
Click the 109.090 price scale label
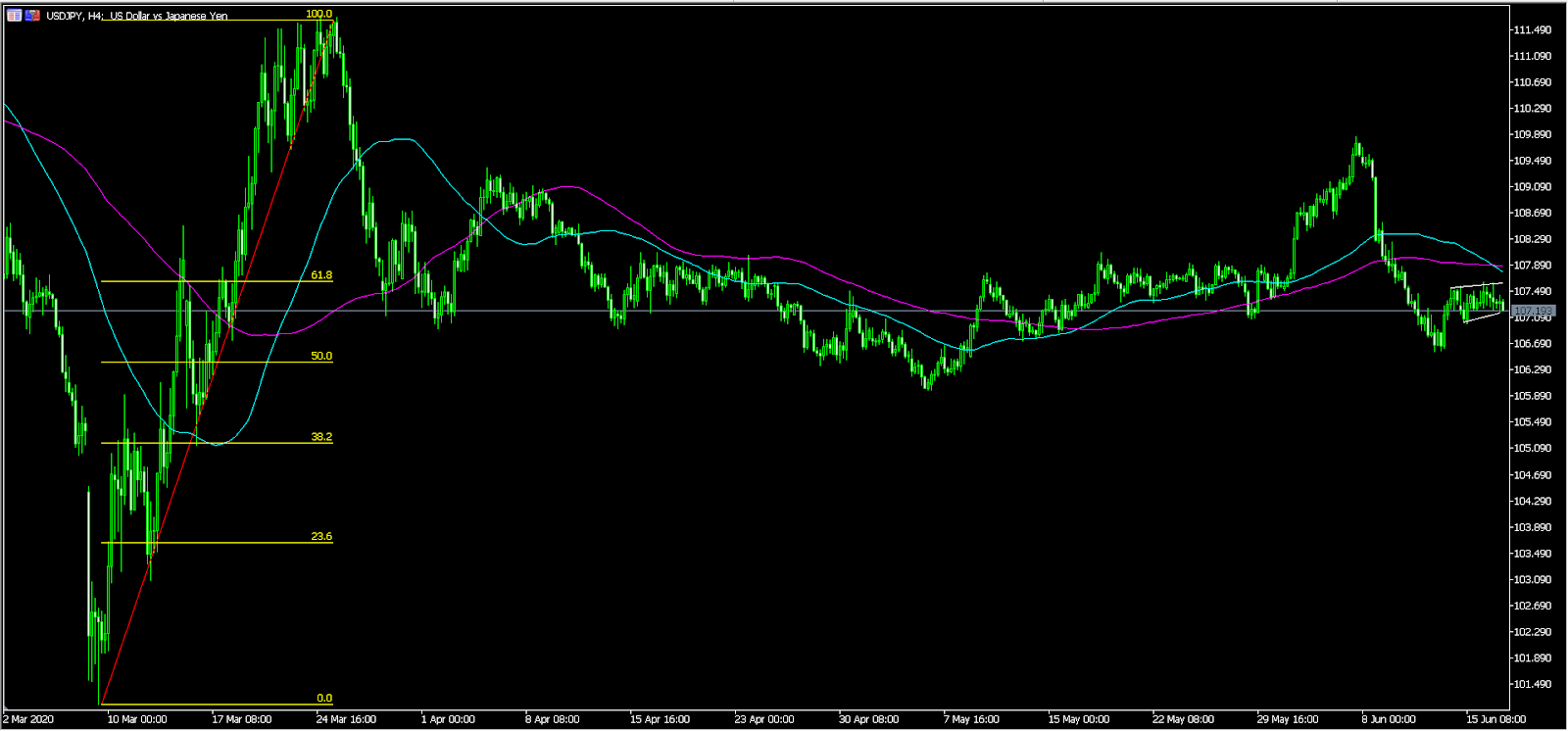pos(1532,187)
